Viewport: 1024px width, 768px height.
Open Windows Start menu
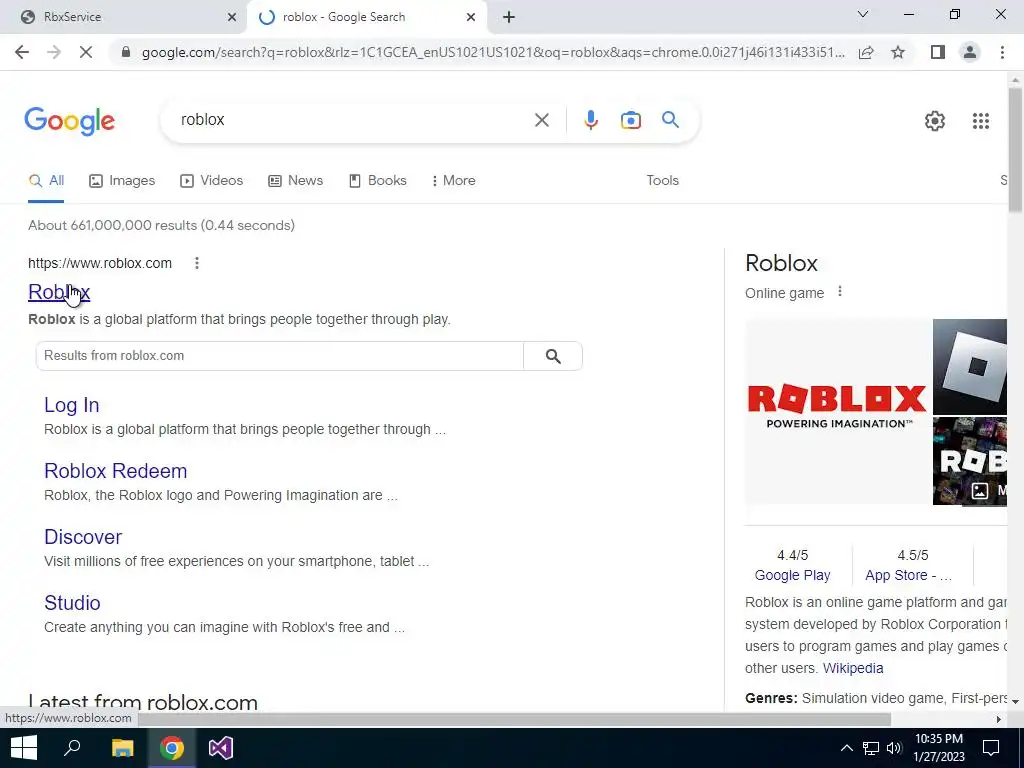[24, 748]
